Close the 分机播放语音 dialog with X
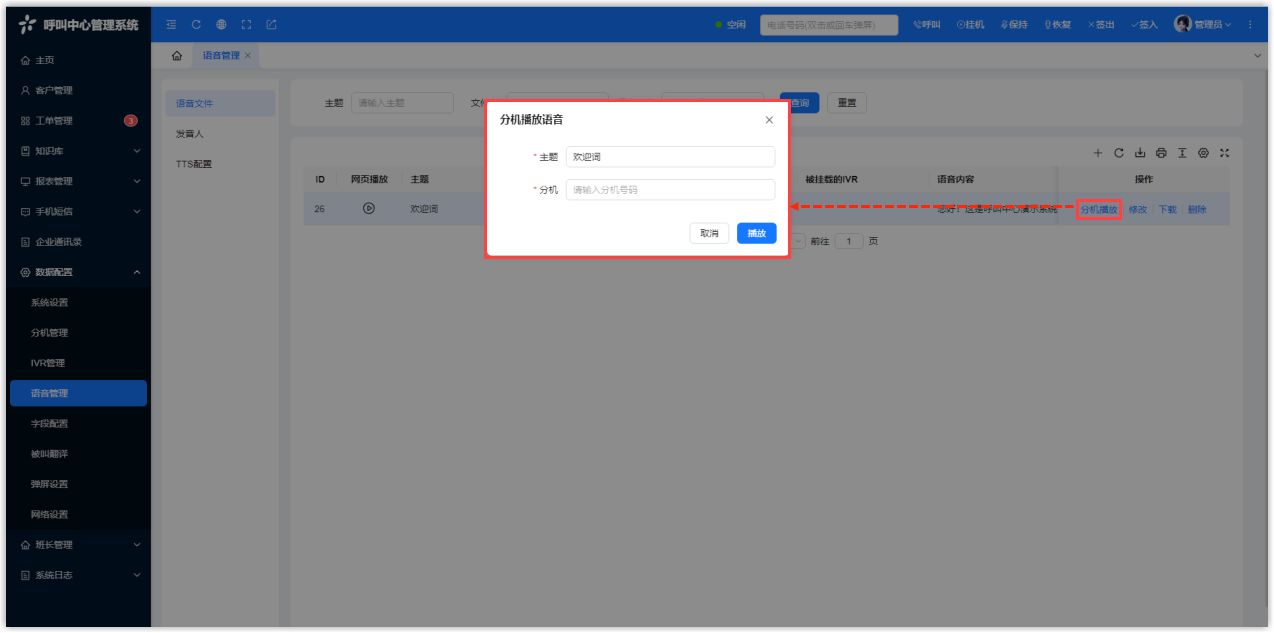Image resolution: width=1274 pixels, height=633 pixels. (x=769, y=120)
